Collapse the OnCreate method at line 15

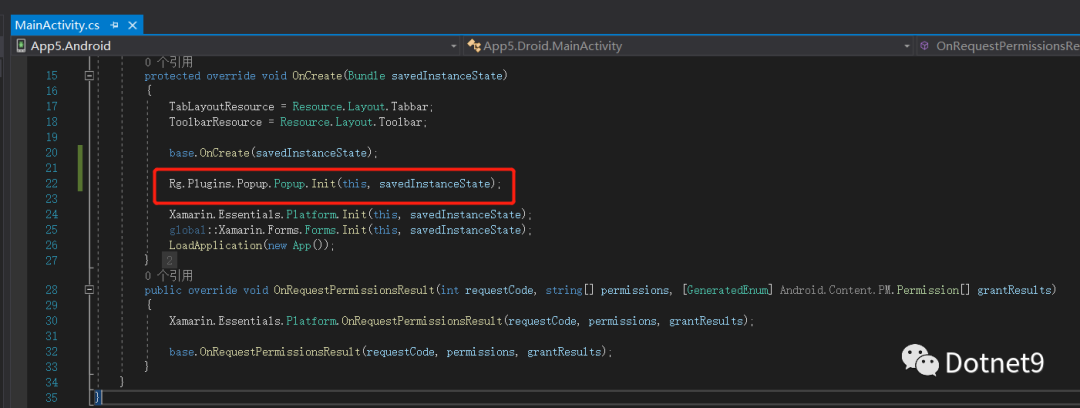(x=89, y=76)
